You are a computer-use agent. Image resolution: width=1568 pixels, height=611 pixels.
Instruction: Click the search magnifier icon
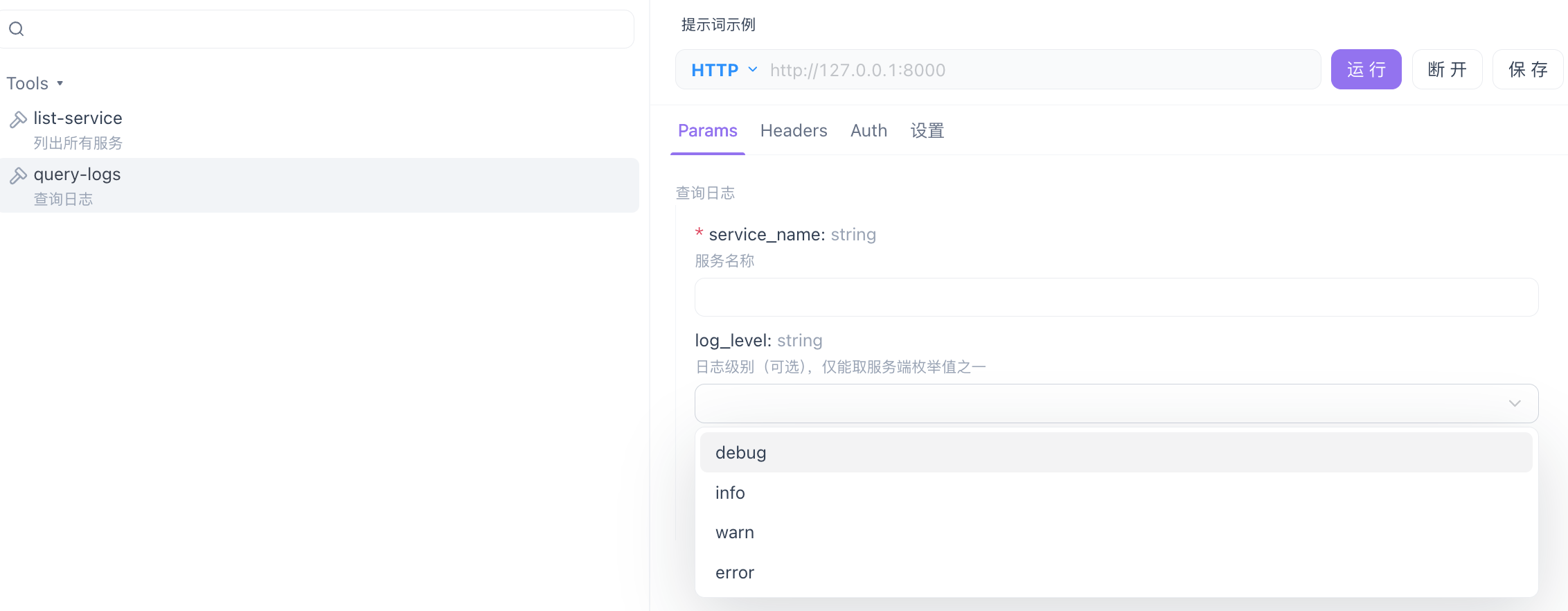[x=17, y=28]
